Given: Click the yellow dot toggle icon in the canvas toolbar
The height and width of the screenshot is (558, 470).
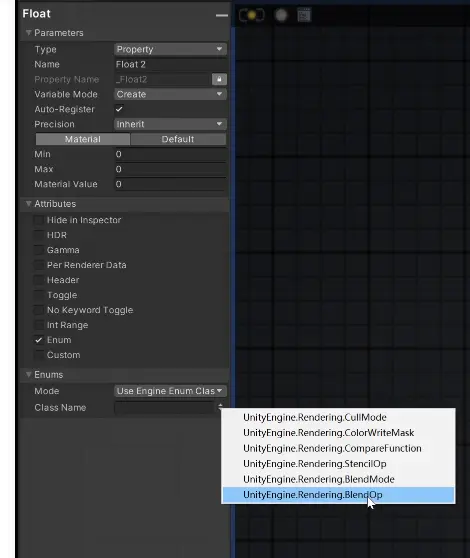Looking at the screenshot, I should tap(252, 15).
